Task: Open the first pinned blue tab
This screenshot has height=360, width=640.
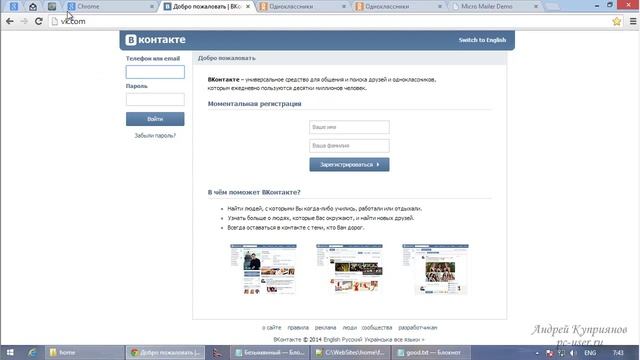Action: pos(14,7)
